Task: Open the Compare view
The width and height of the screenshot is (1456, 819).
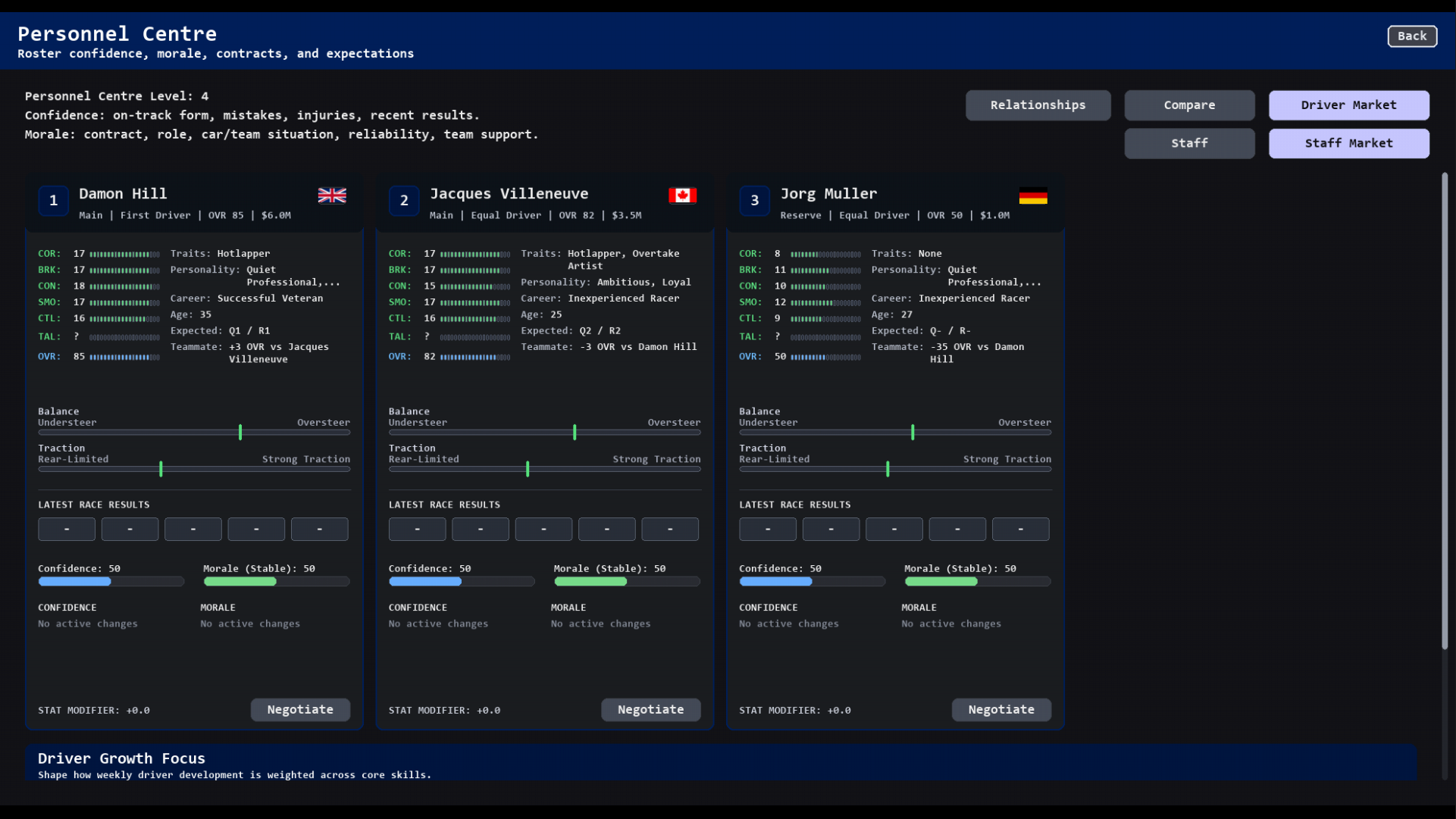Action: tap(1189, 105)
